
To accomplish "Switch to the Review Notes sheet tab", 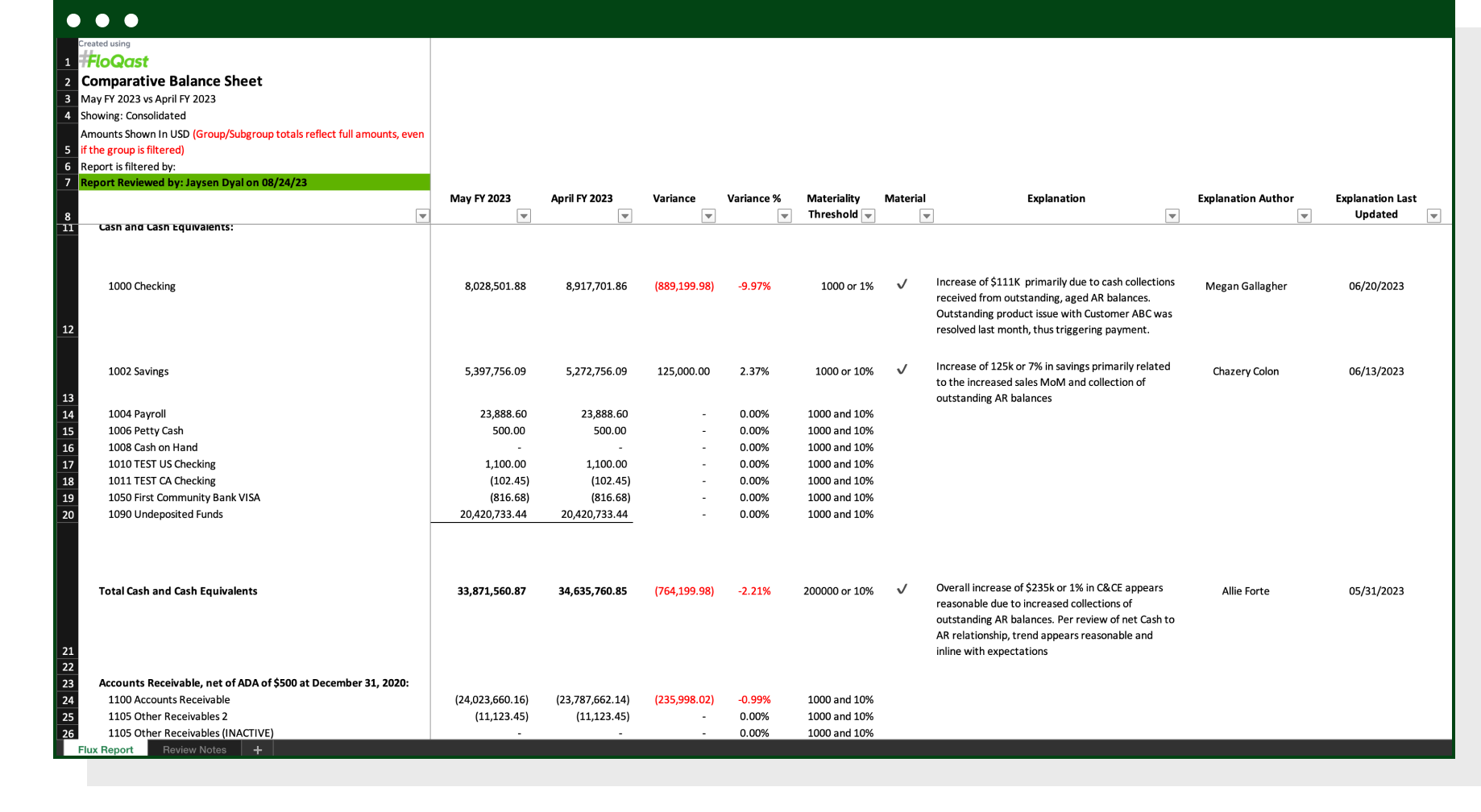I will [194, 749].
